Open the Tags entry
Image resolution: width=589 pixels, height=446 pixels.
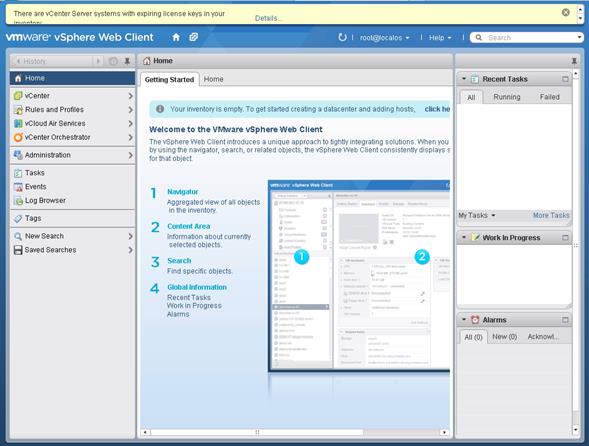coord(33,218)
